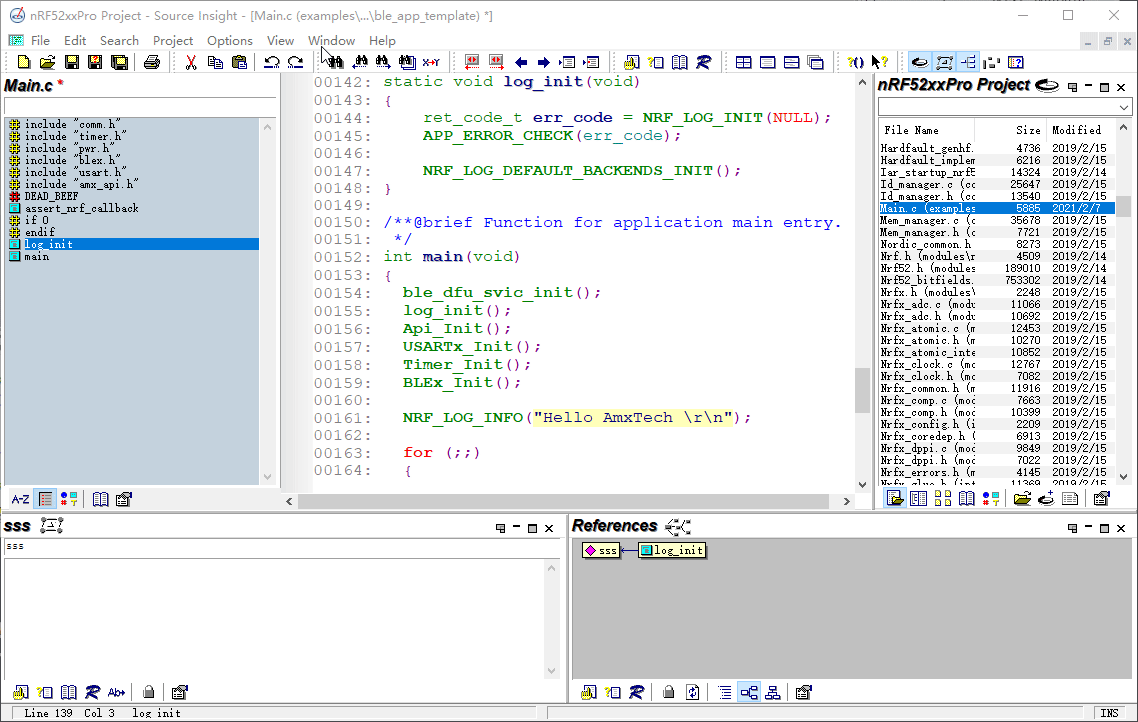
Task: Click the project file list scroll down arrow
Action: 1123,477
